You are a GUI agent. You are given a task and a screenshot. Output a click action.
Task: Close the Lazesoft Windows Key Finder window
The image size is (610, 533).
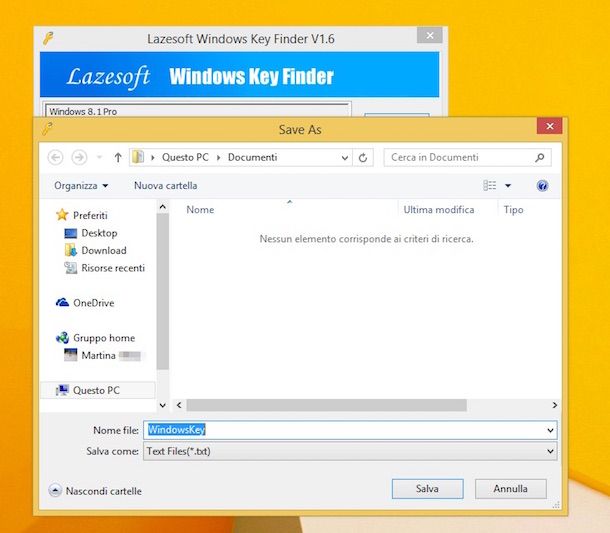(x=430, y=35)
